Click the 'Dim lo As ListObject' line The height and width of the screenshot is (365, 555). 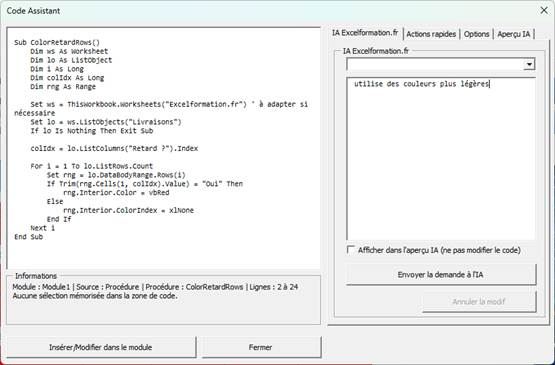(71, 60)
